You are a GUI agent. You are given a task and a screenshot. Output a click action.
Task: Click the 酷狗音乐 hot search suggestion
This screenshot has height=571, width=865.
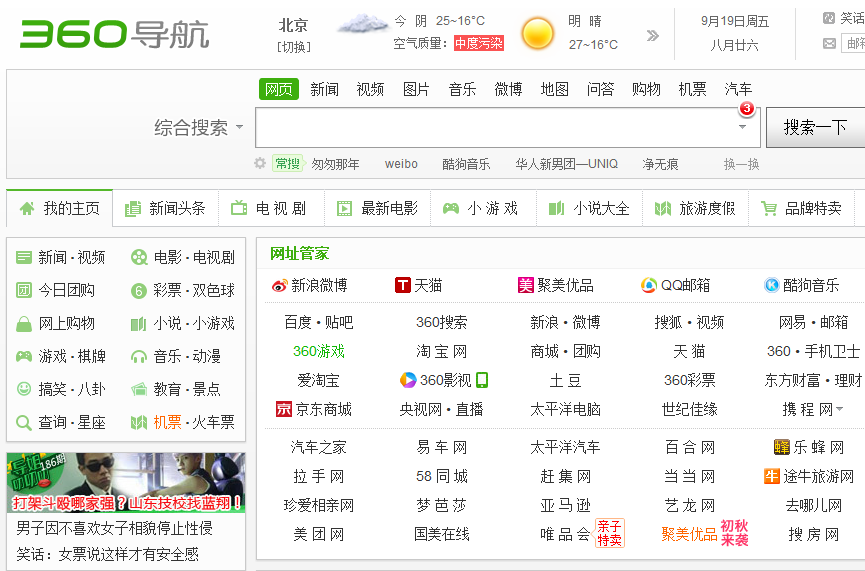click(x=466, y=164)
